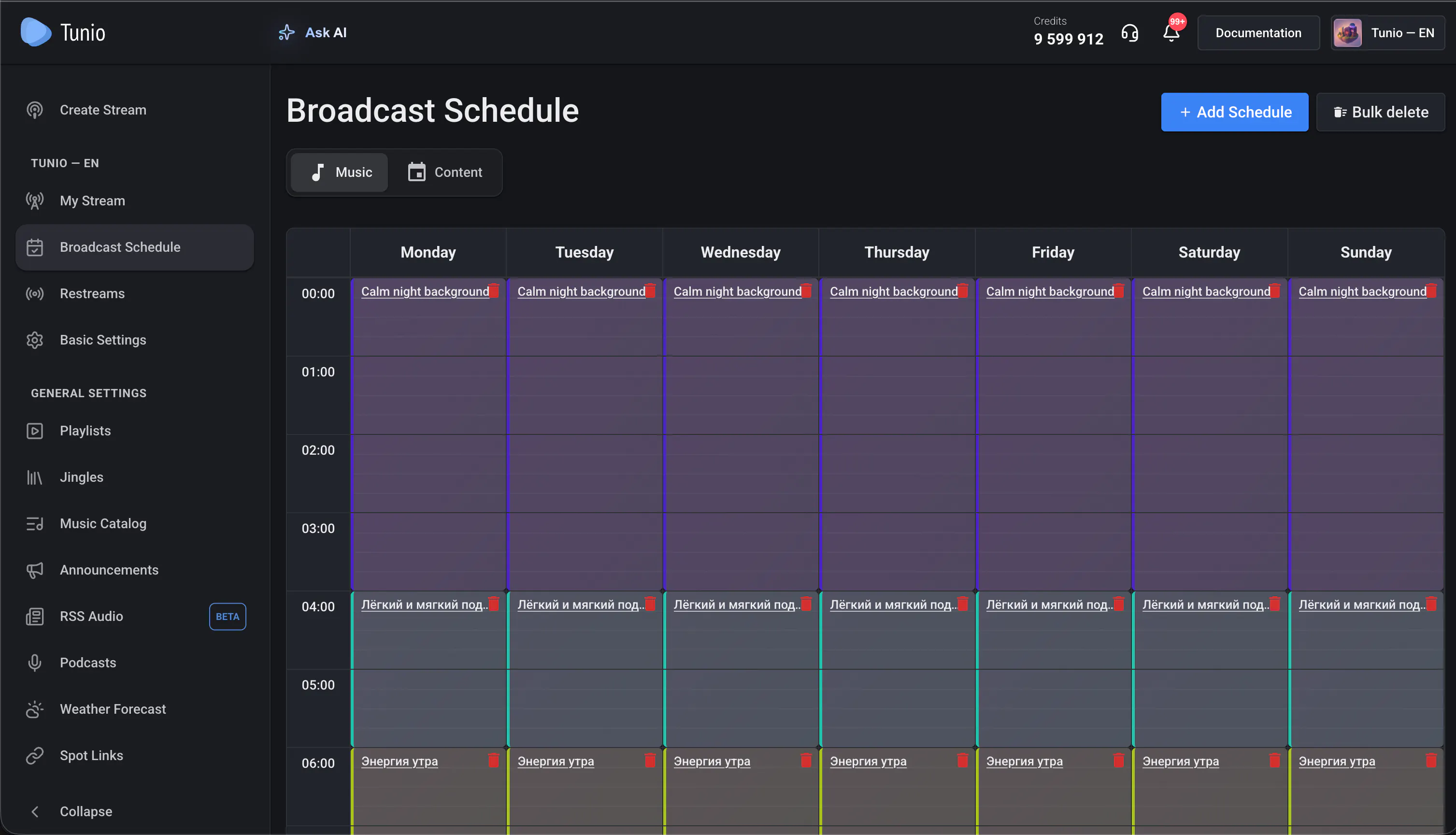The width and height of the screenshot is (1456, 835).
Task: Click the Jingles sidebar icon
Action: (34, 477)
